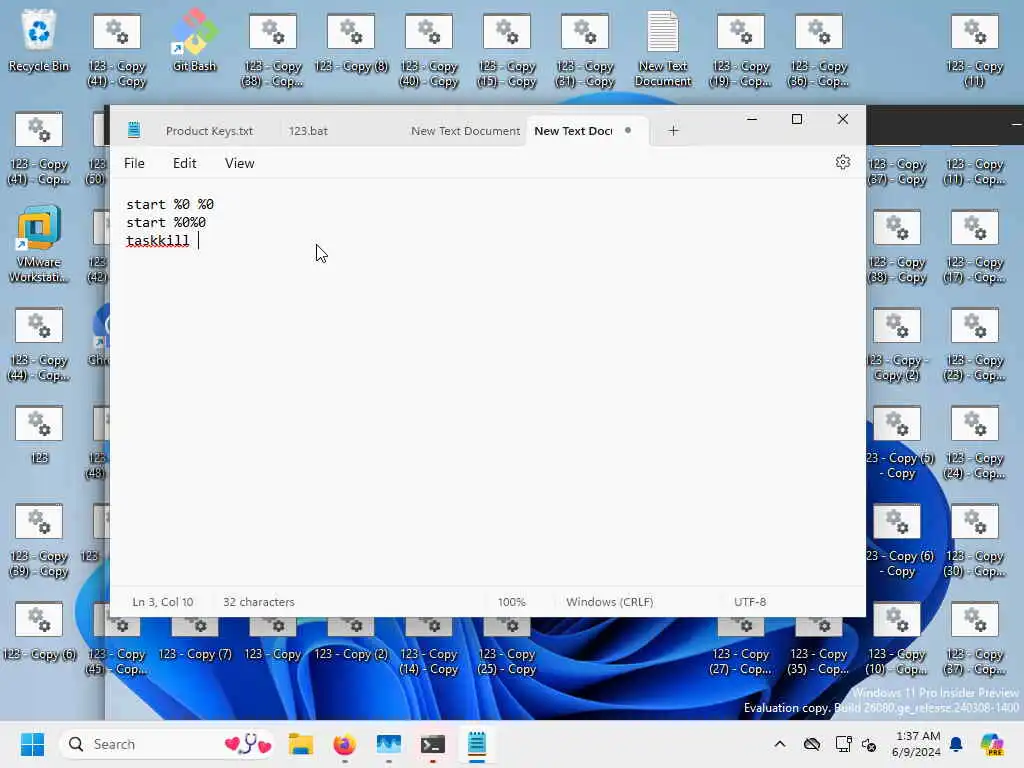The width and height of the screenshot is (1024, 768).
Task: Select the Recycle Bin desktop icon
Action: (x=39, y=40)
